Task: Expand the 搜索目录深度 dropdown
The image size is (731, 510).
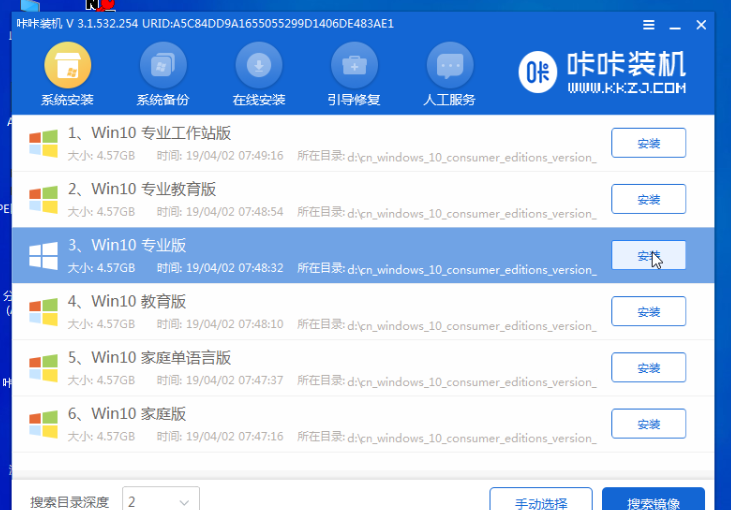Action: pyautogui.click(x=160, y=501)
